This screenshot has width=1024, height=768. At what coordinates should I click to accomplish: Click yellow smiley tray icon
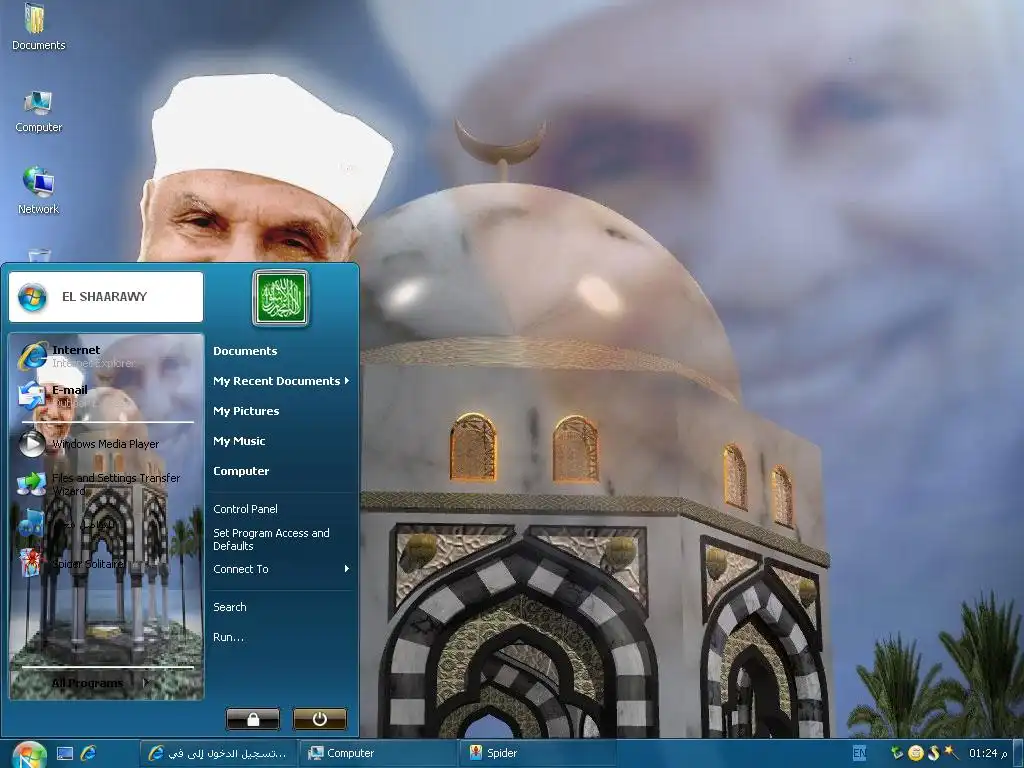point(916,754)
